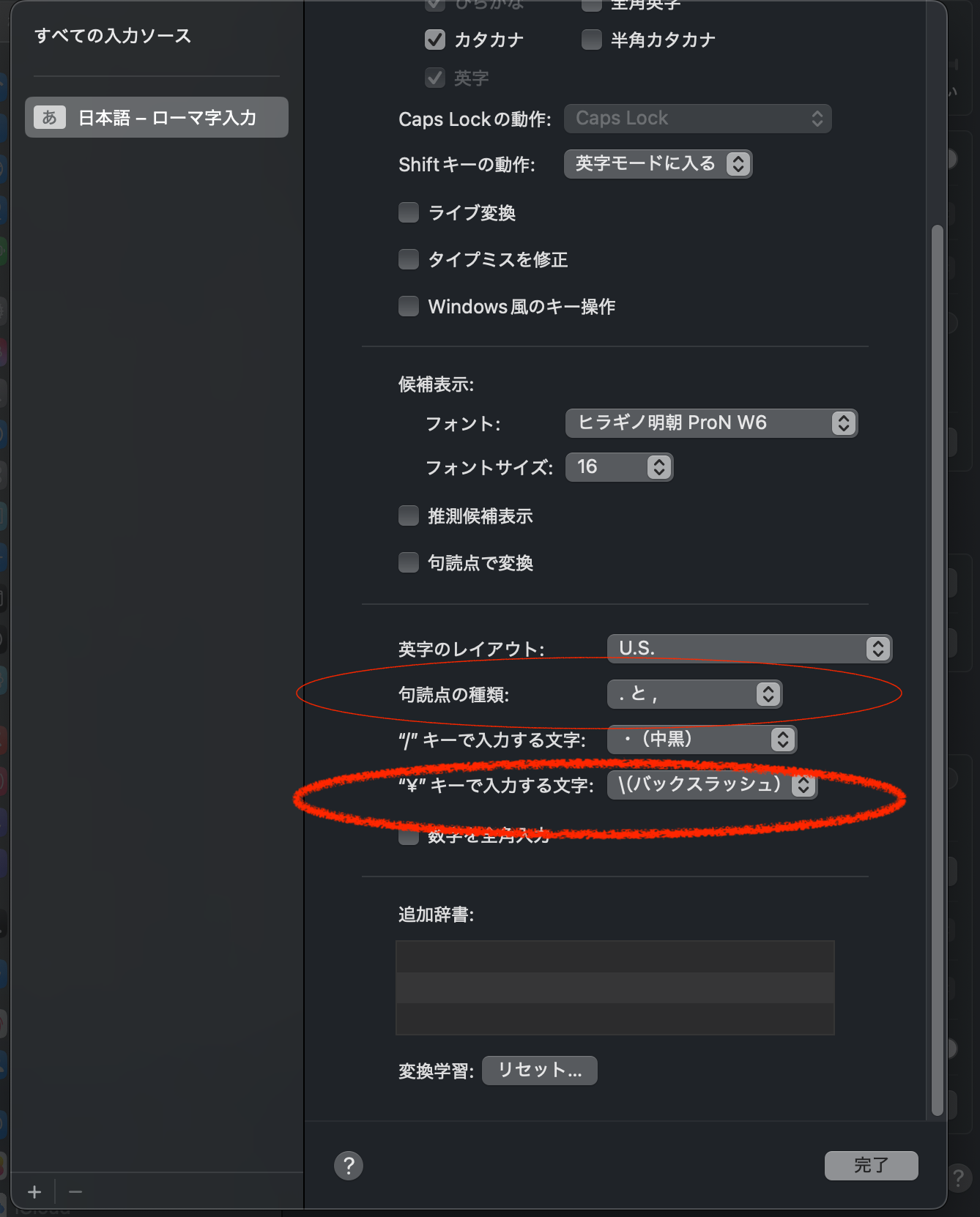The image size is (980, 1217).
Task: Select 日本語 – ローマ字入力 in sidebar
Action: [x=157, y=117]
